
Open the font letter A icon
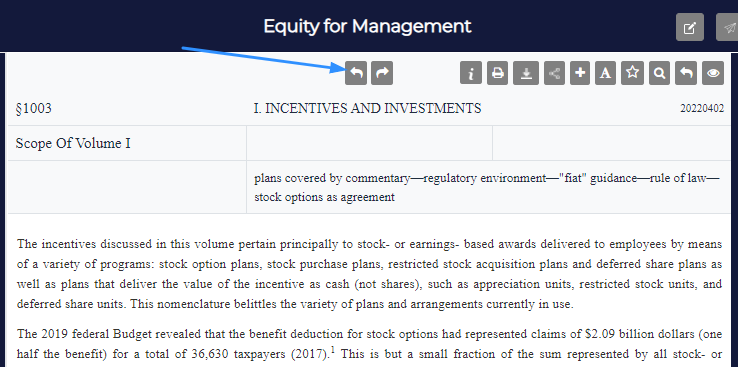click(x=605, y=73)
